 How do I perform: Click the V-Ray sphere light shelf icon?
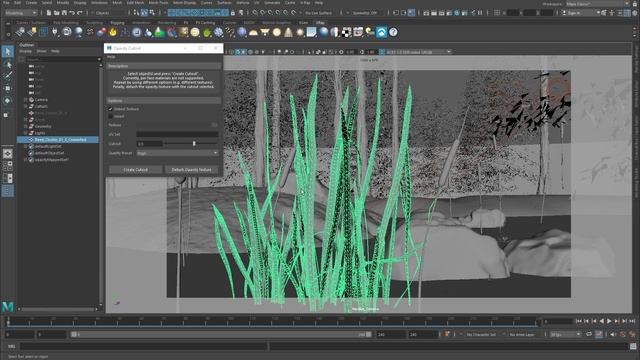click(x=277, y=32)
